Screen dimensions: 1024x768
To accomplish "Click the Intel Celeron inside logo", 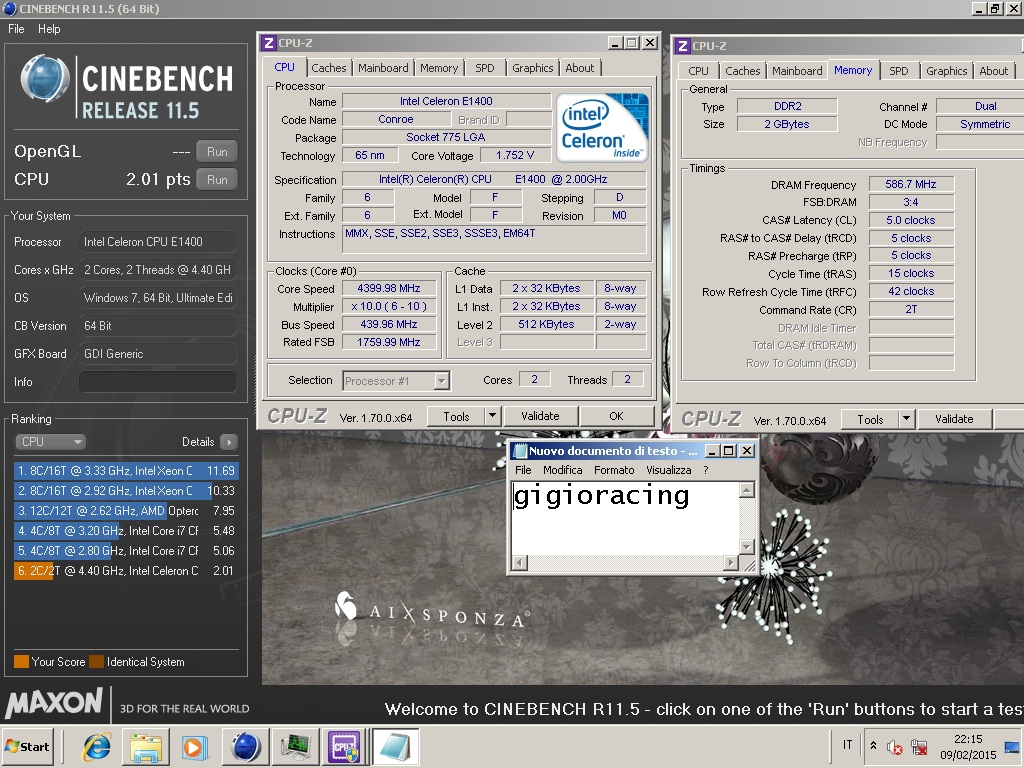I will tap(603, 127).
